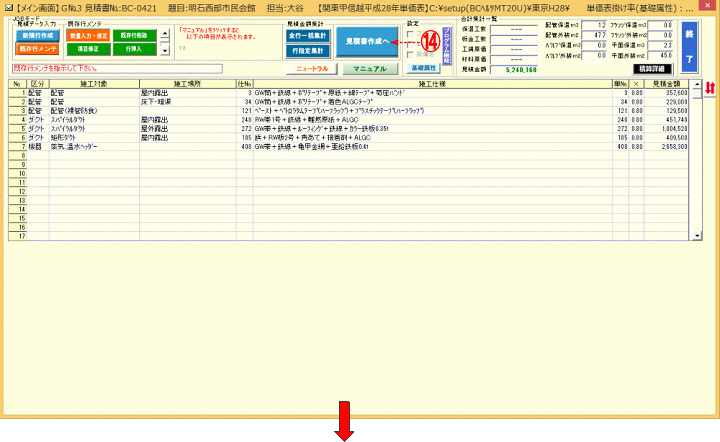Image resolution: width=720 pixels, height=442 pixels.
Task: Click the up arrow beside 既存行メンテ buttons
Action: click(165, 34)
